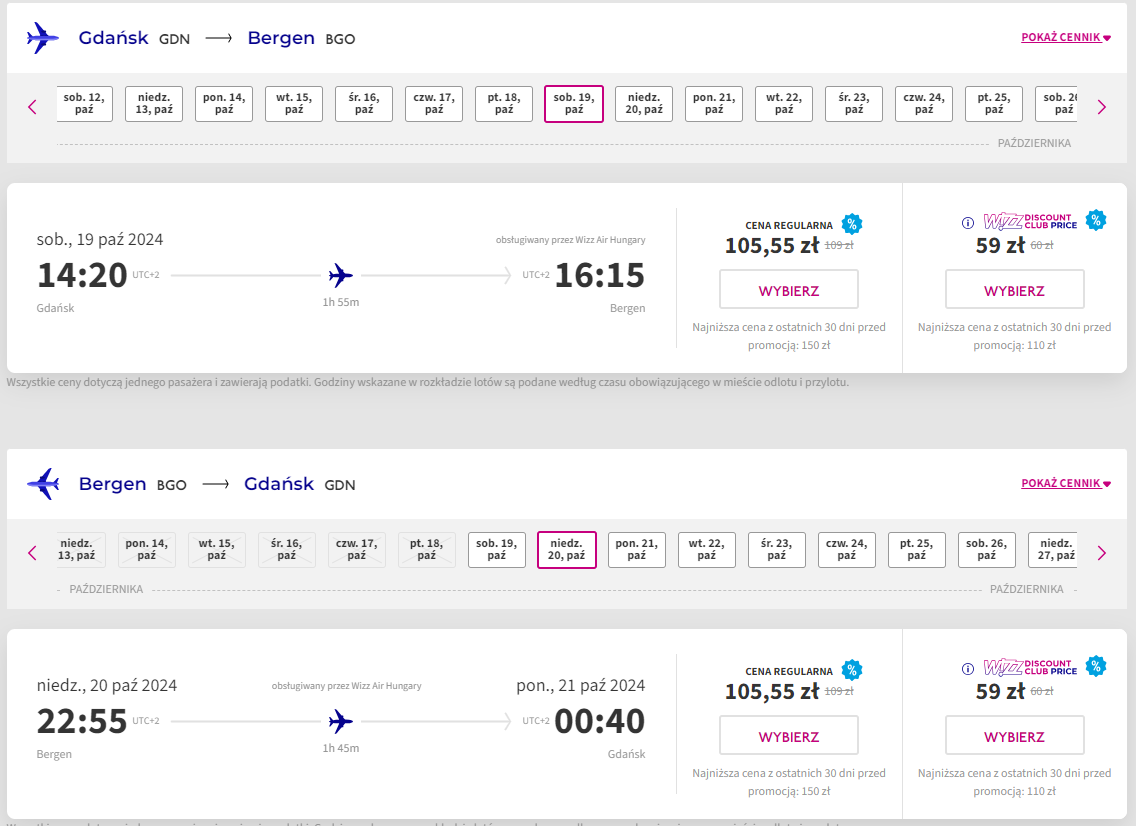Select czw. 24 paź outbound date
The height and width of the screenshot is (826, 1136).
click(924, 104)
